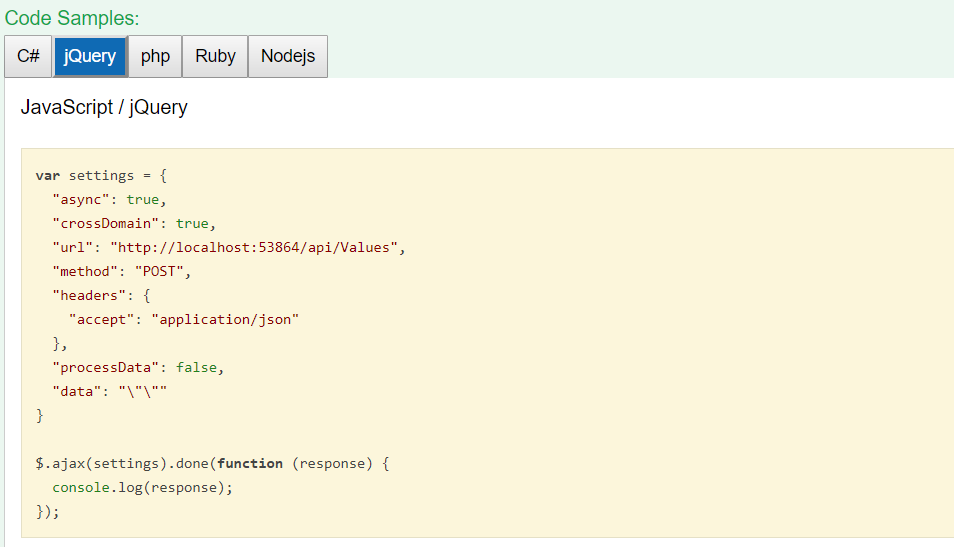Image resolution: width=954 pixels, height=547 pixels.
Task: Click the localhost:53864 URL string
Action: click(256, 247)
